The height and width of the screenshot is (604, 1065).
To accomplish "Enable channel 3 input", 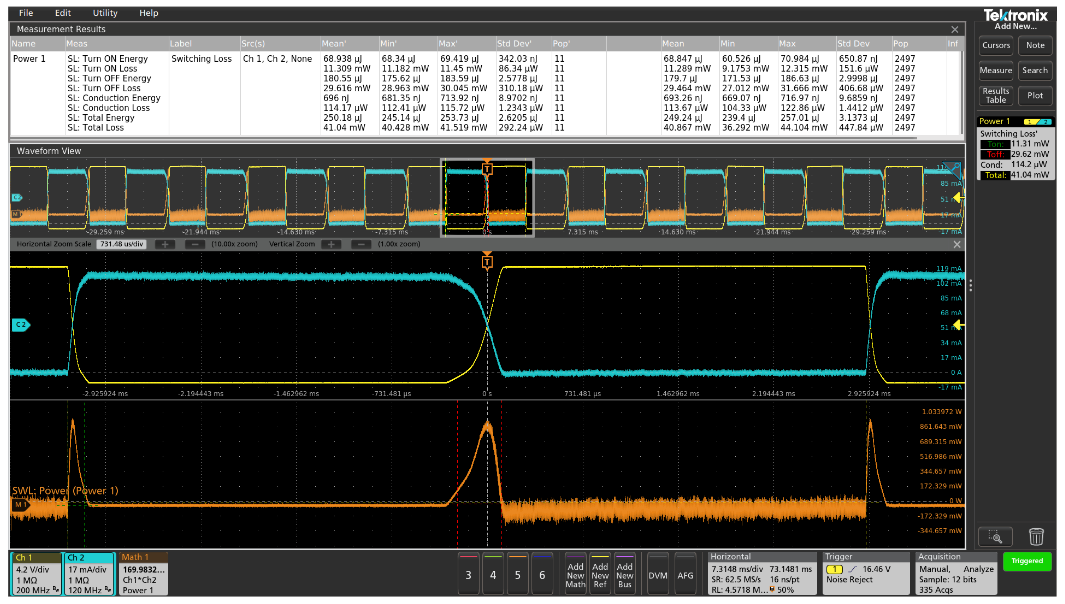I will (468, 574).
